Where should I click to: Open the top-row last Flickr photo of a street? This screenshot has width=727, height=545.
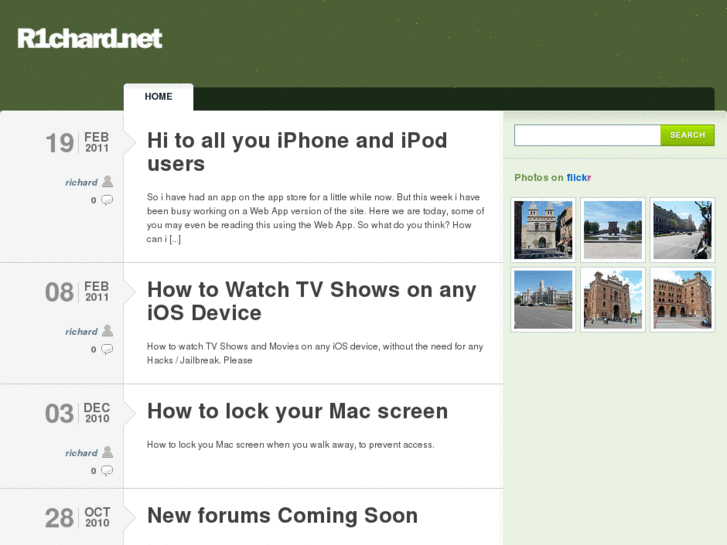[x=682, y=230]
